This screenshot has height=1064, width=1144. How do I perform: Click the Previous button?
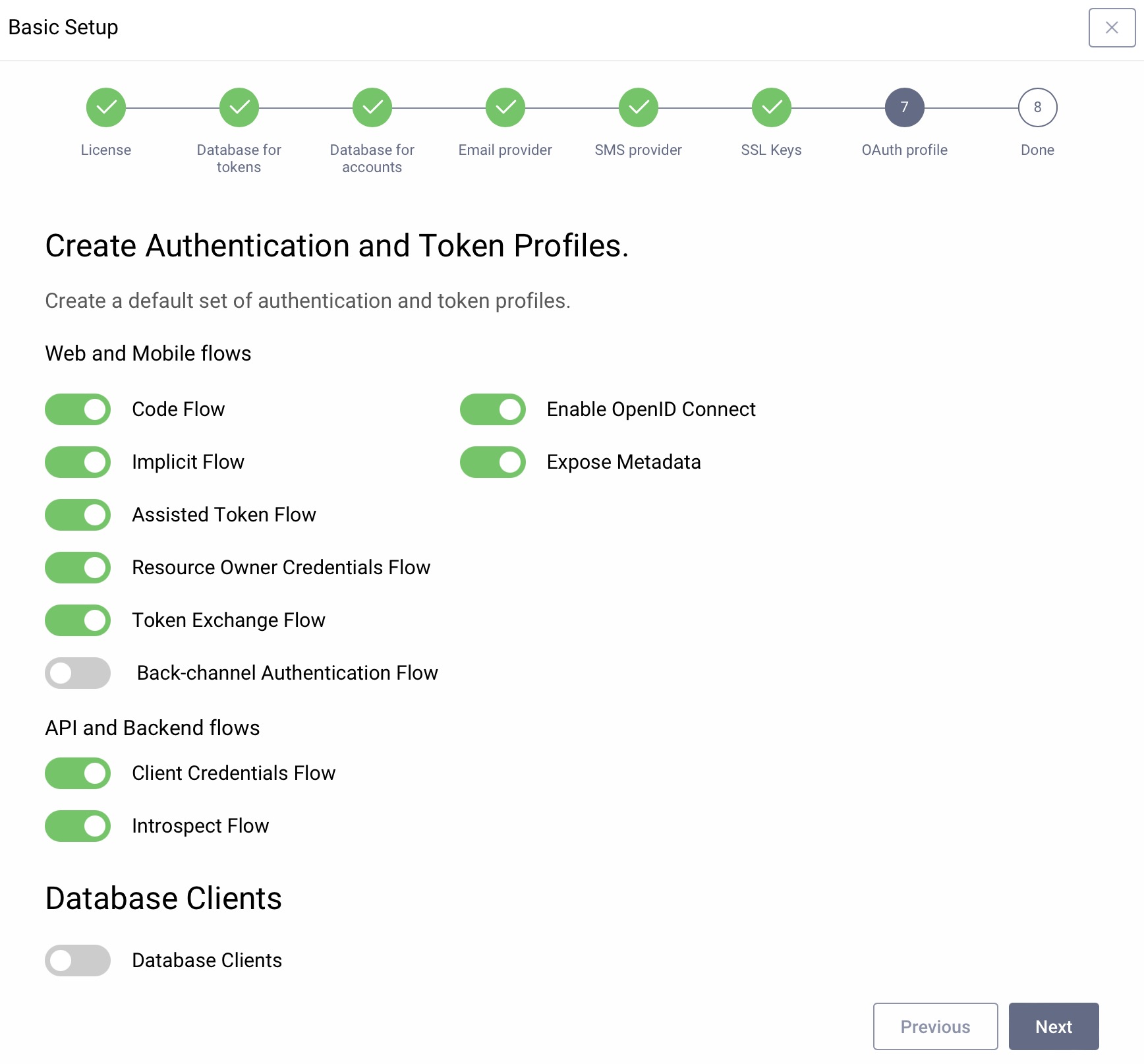pyautogui.click(x=935, y=1026)
